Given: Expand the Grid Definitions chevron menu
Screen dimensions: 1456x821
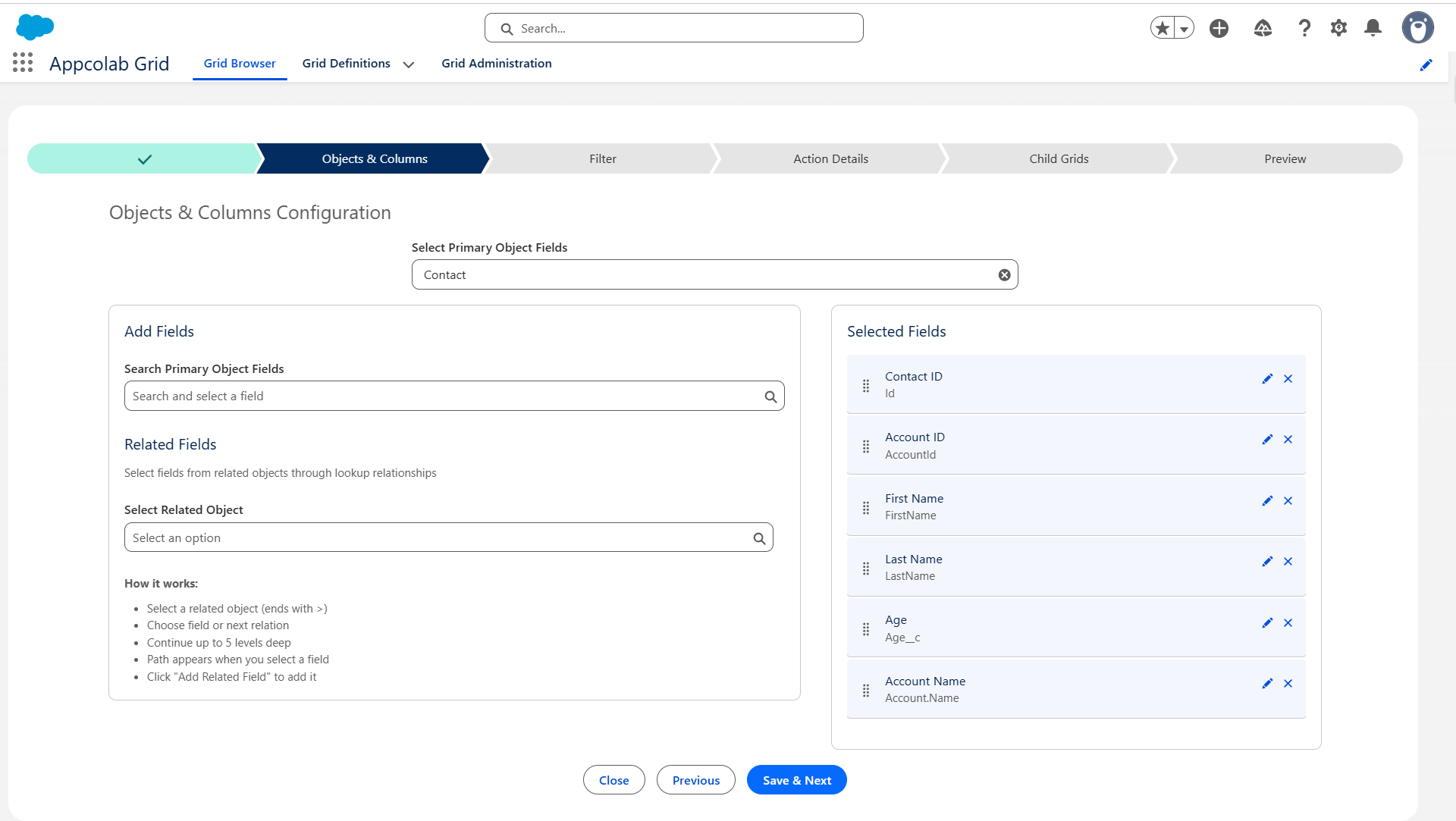Looking at the screenshot, I should 409,64.
